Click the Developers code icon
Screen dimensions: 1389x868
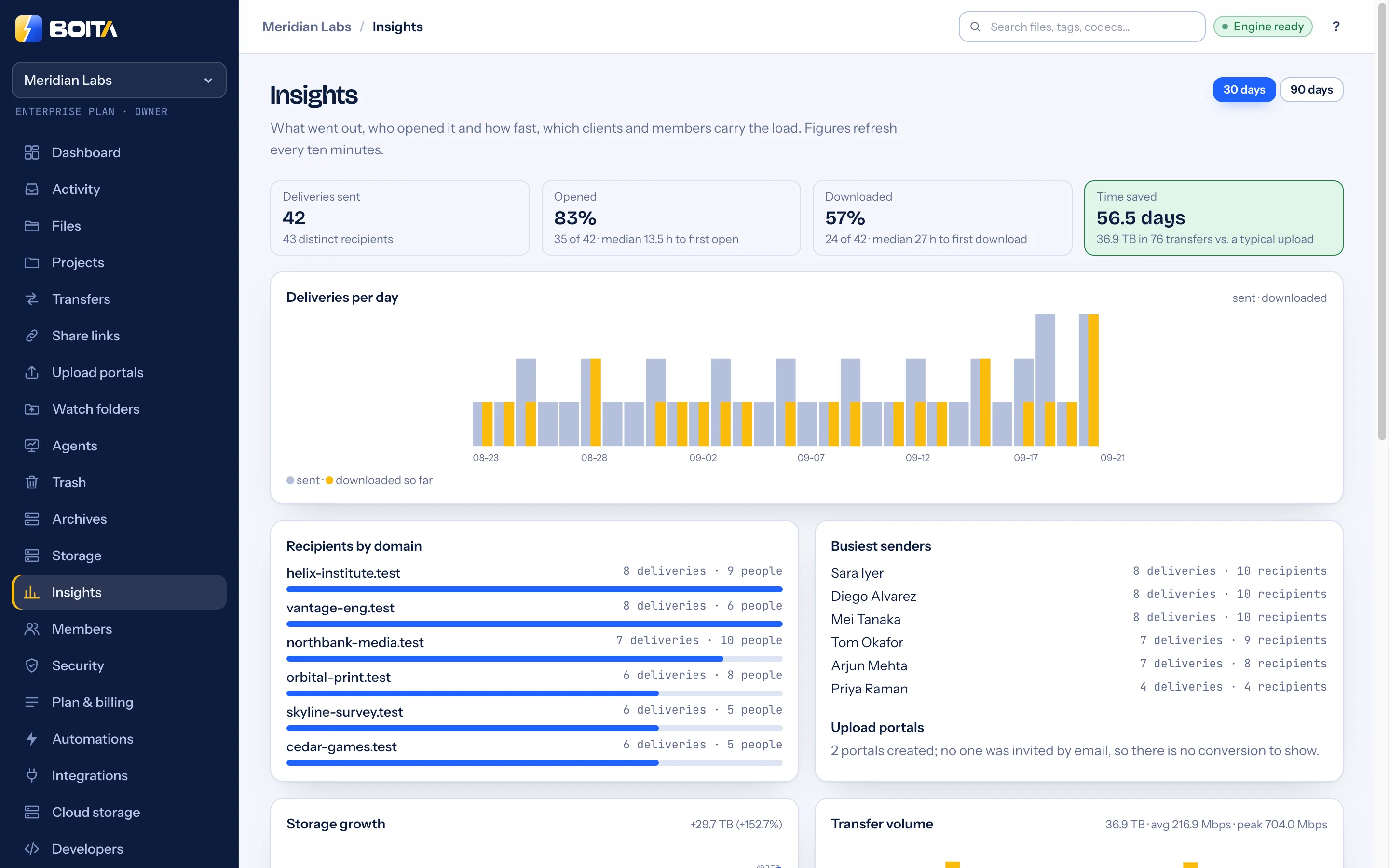pos(31,849)
